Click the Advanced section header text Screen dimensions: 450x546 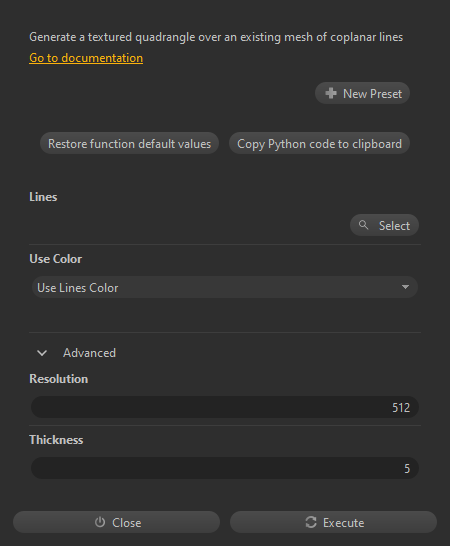click(89, 353)
